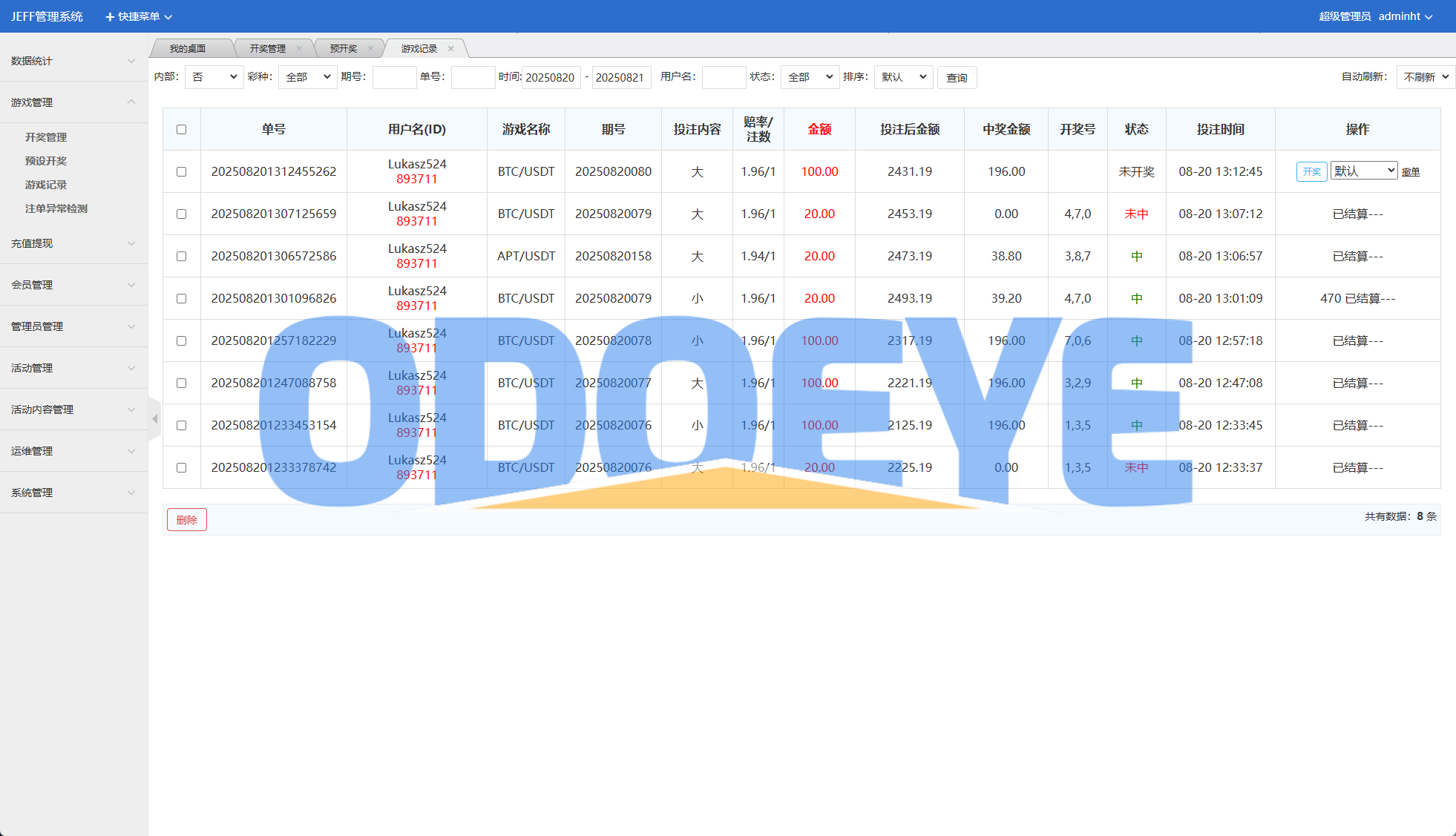Open the 自动刷新 dropdown
This screenshot has width=1456, height=836.
click(x=1425, y=77)
